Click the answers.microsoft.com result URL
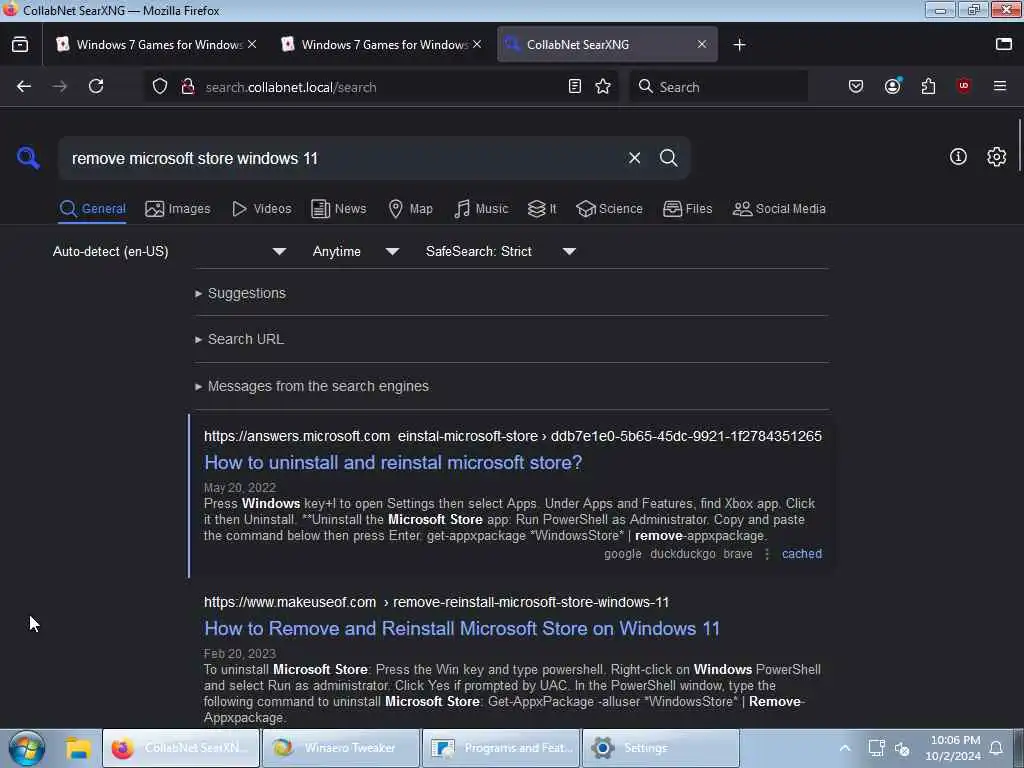The height and width of the screenshot is (768, 1024). pos(513,436)
